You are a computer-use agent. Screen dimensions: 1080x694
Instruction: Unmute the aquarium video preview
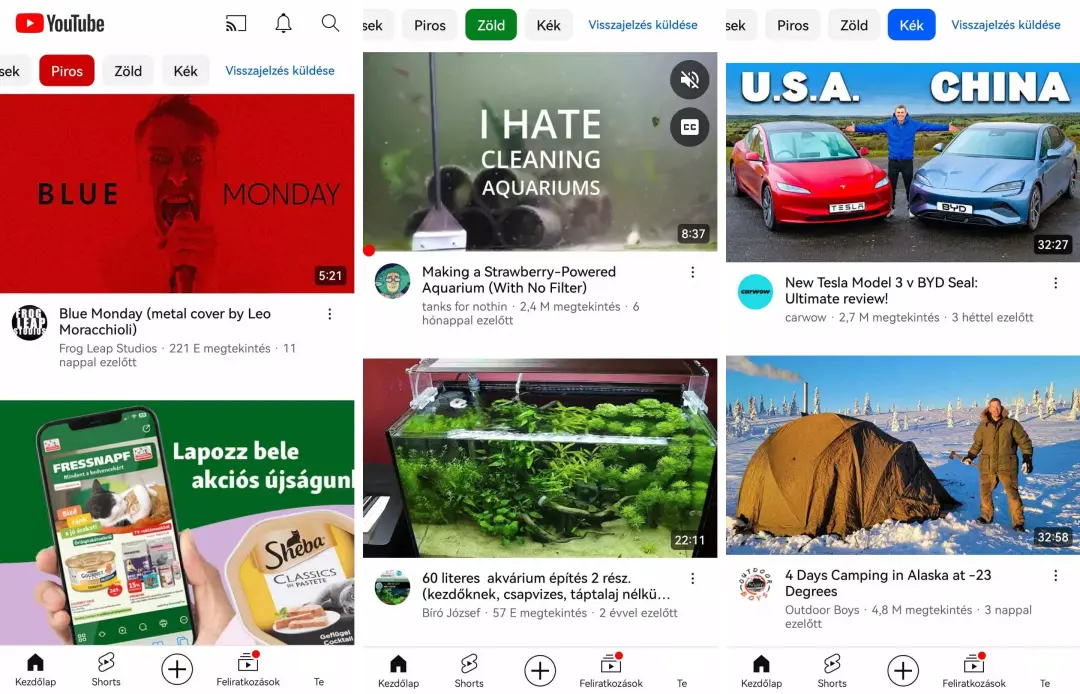[689, 80]
